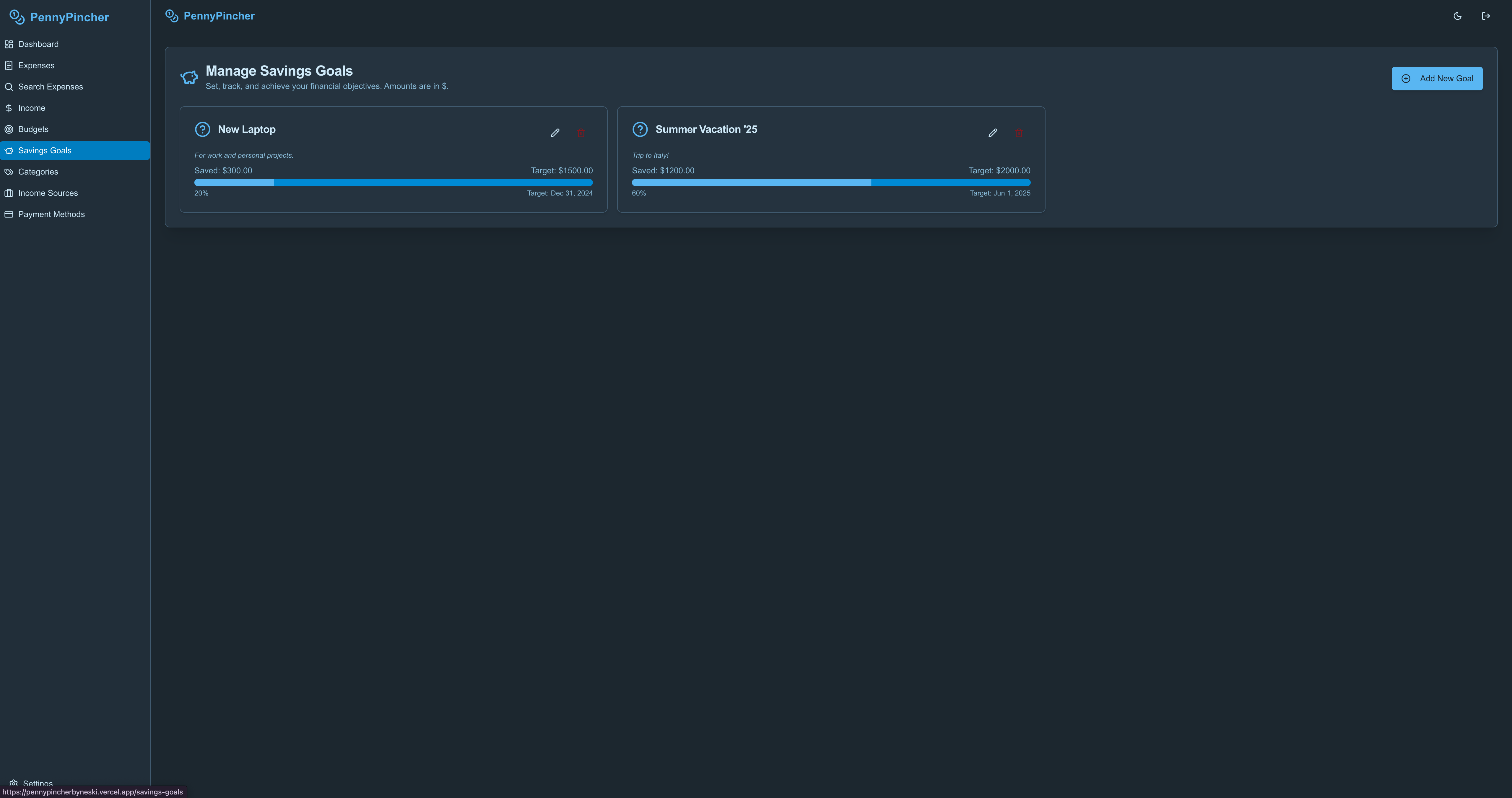
Task: Select the Savings Goals sidebar item
Action: tap(75, 150)
